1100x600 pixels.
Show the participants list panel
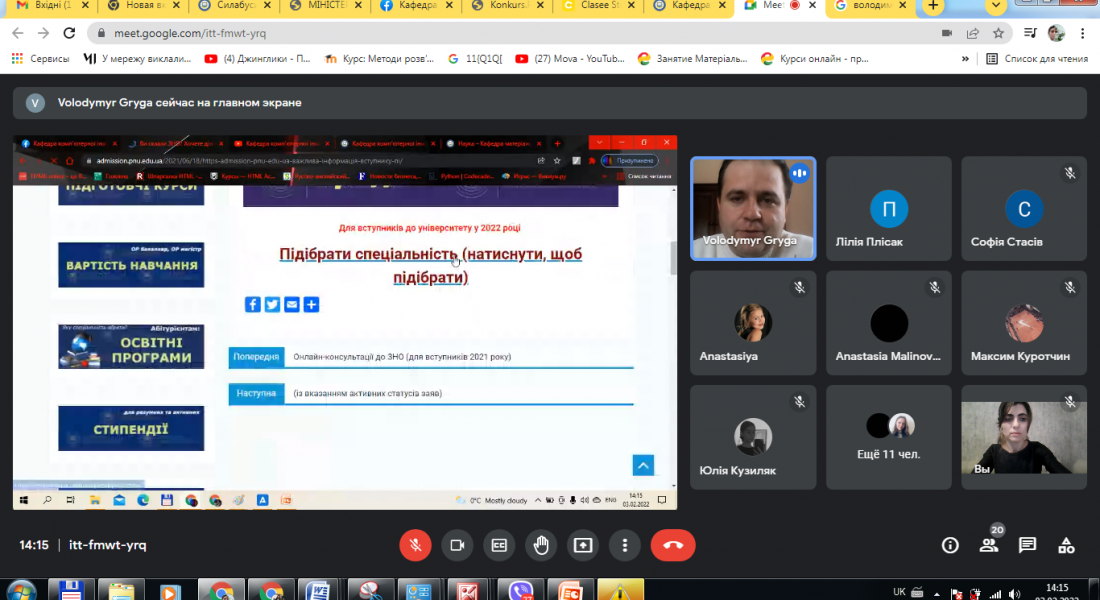pos(989,545)
